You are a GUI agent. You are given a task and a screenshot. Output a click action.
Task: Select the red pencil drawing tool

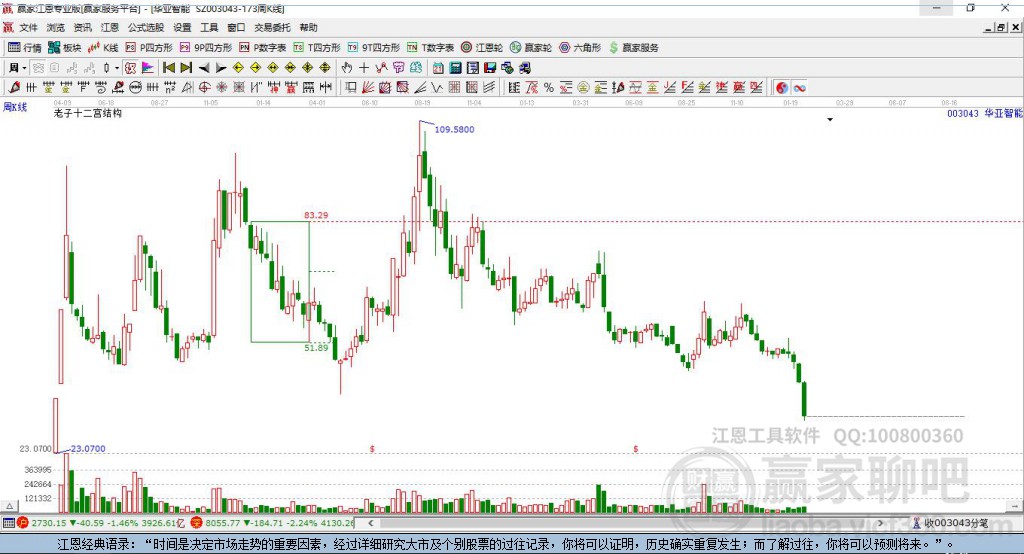coord(14,88)
